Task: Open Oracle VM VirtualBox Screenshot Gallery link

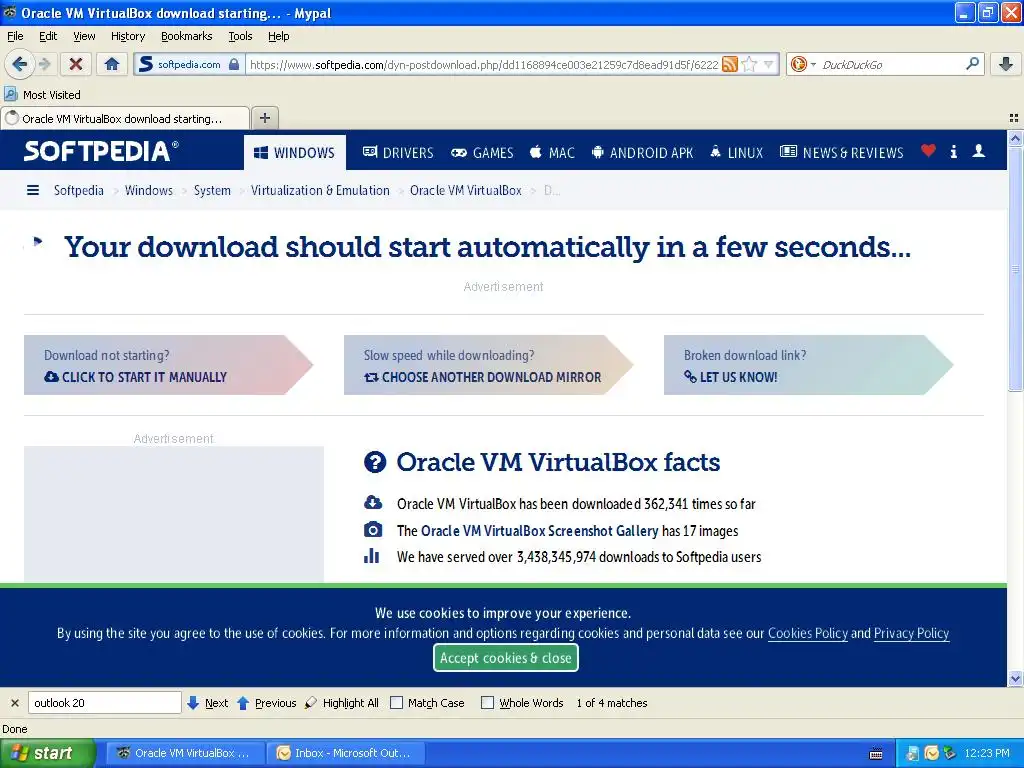Action: coord(539,531)
